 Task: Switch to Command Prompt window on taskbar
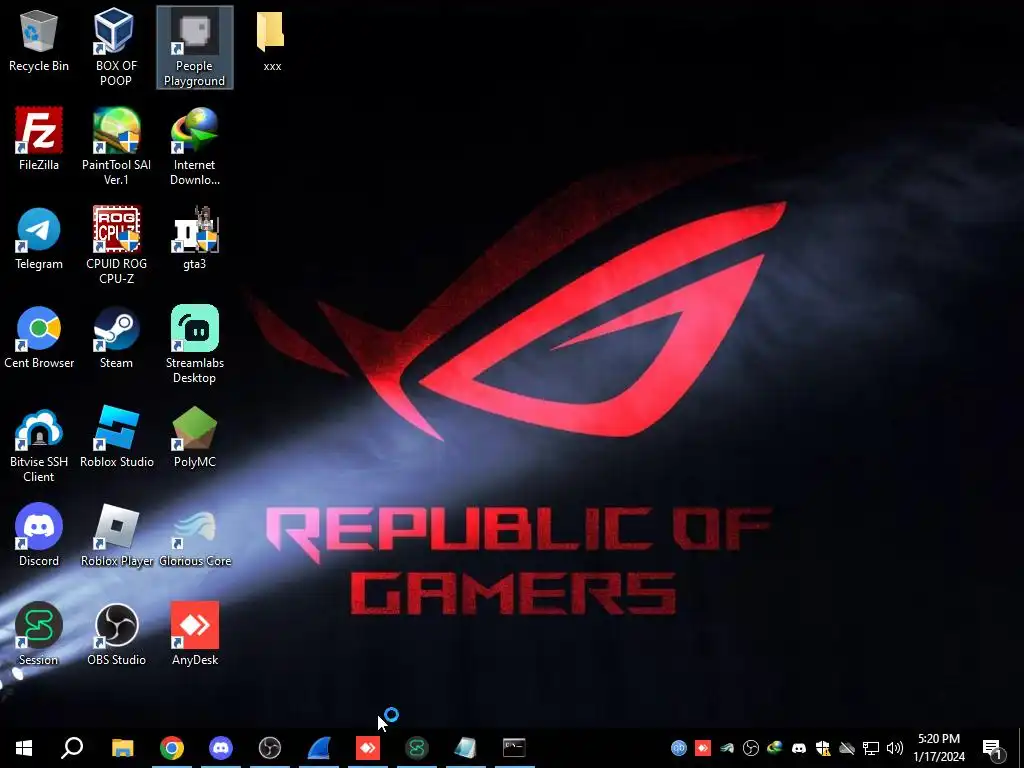(514, 748)
